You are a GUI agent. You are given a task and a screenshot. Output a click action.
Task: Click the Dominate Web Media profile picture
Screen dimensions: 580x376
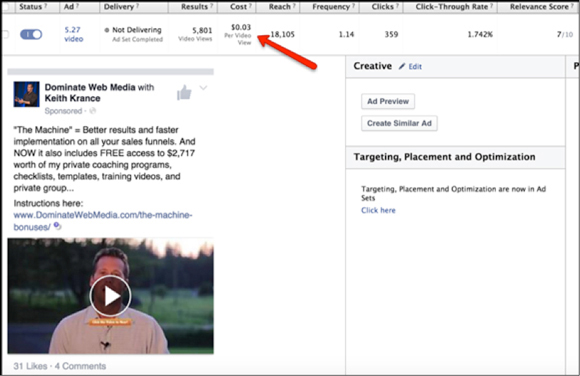27,94
